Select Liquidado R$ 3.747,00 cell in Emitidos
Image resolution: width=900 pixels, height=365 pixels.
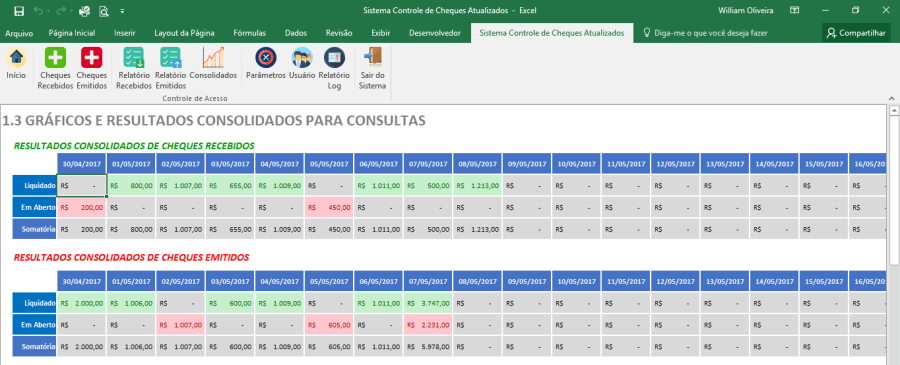click(428, 302)
